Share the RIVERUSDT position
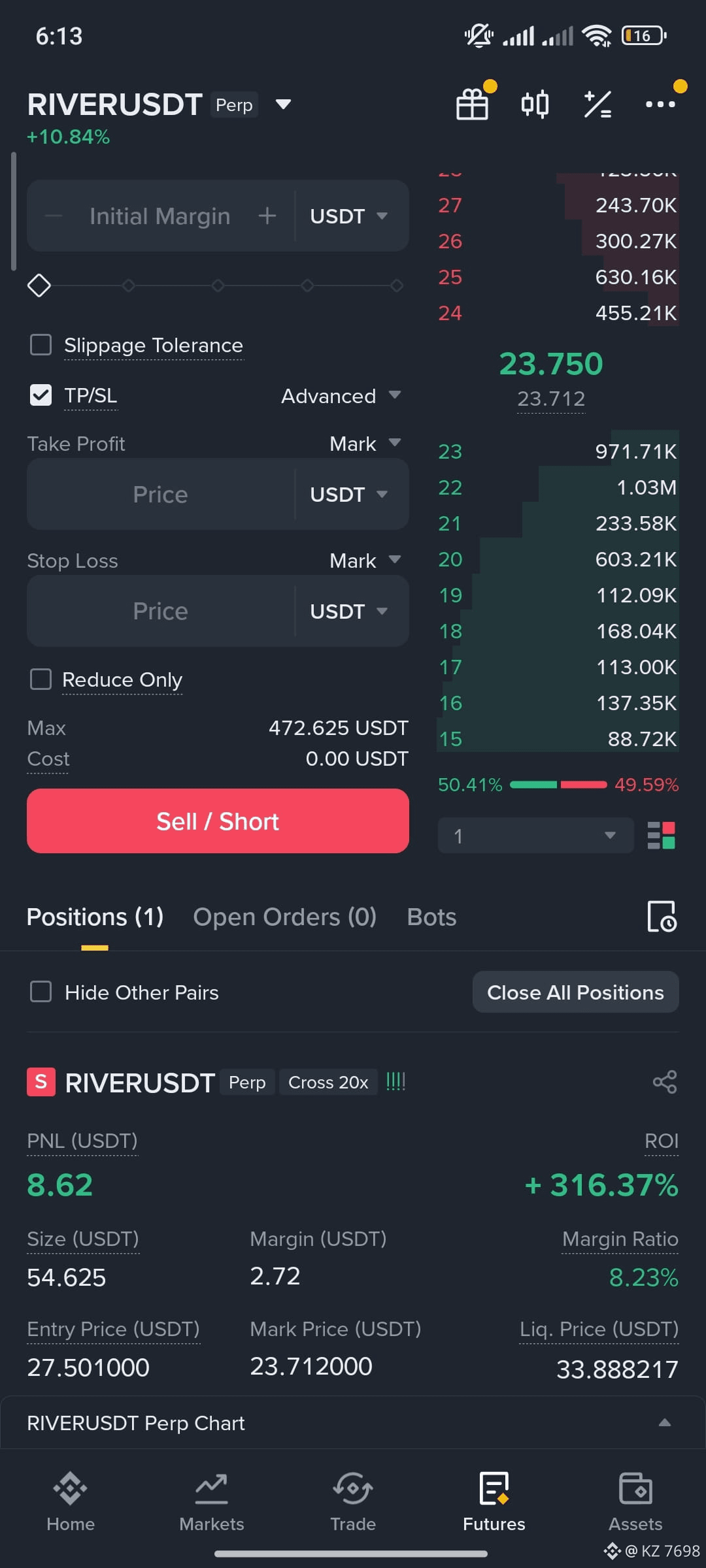Image resolution: width=706 pixels, height=1568 pixels. [665, 1082]
